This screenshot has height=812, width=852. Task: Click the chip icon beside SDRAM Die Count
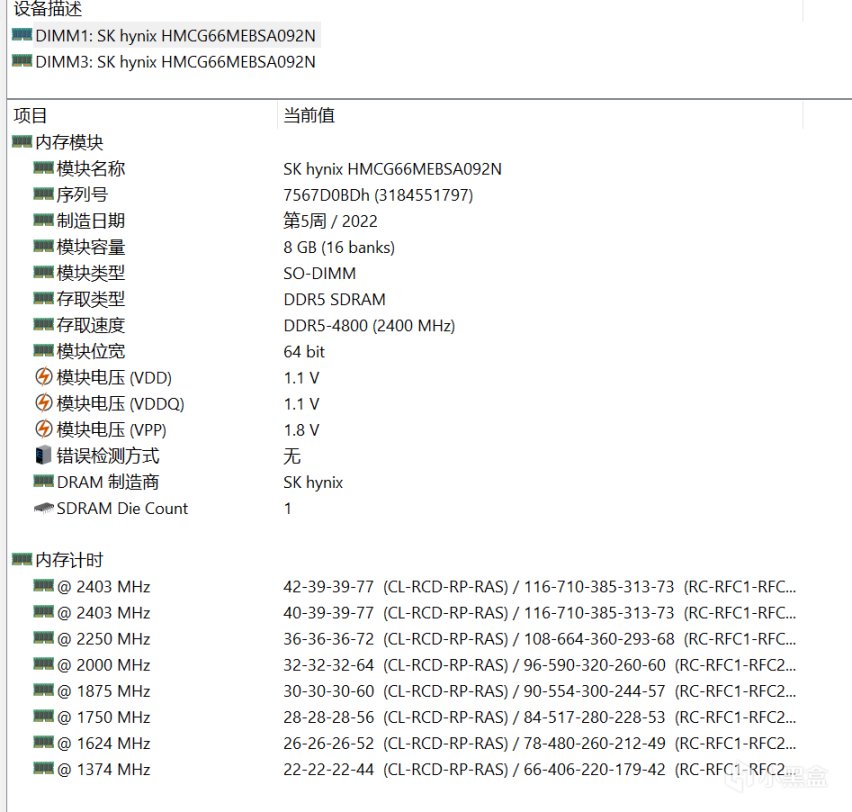[43, 508]
